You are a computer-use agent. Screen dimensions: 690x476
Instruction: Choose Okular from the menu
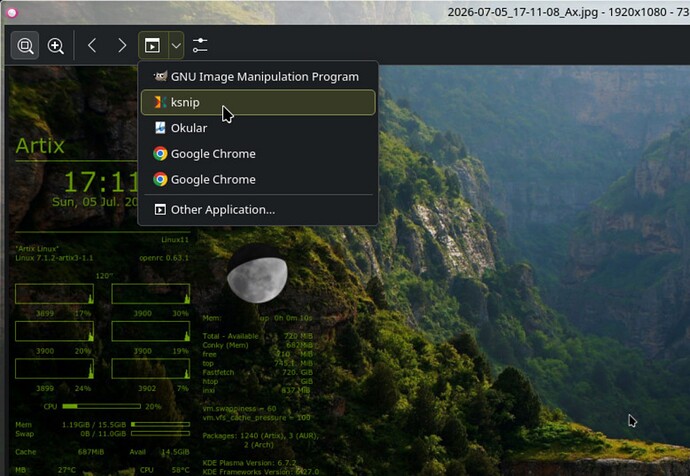[258, 128]
